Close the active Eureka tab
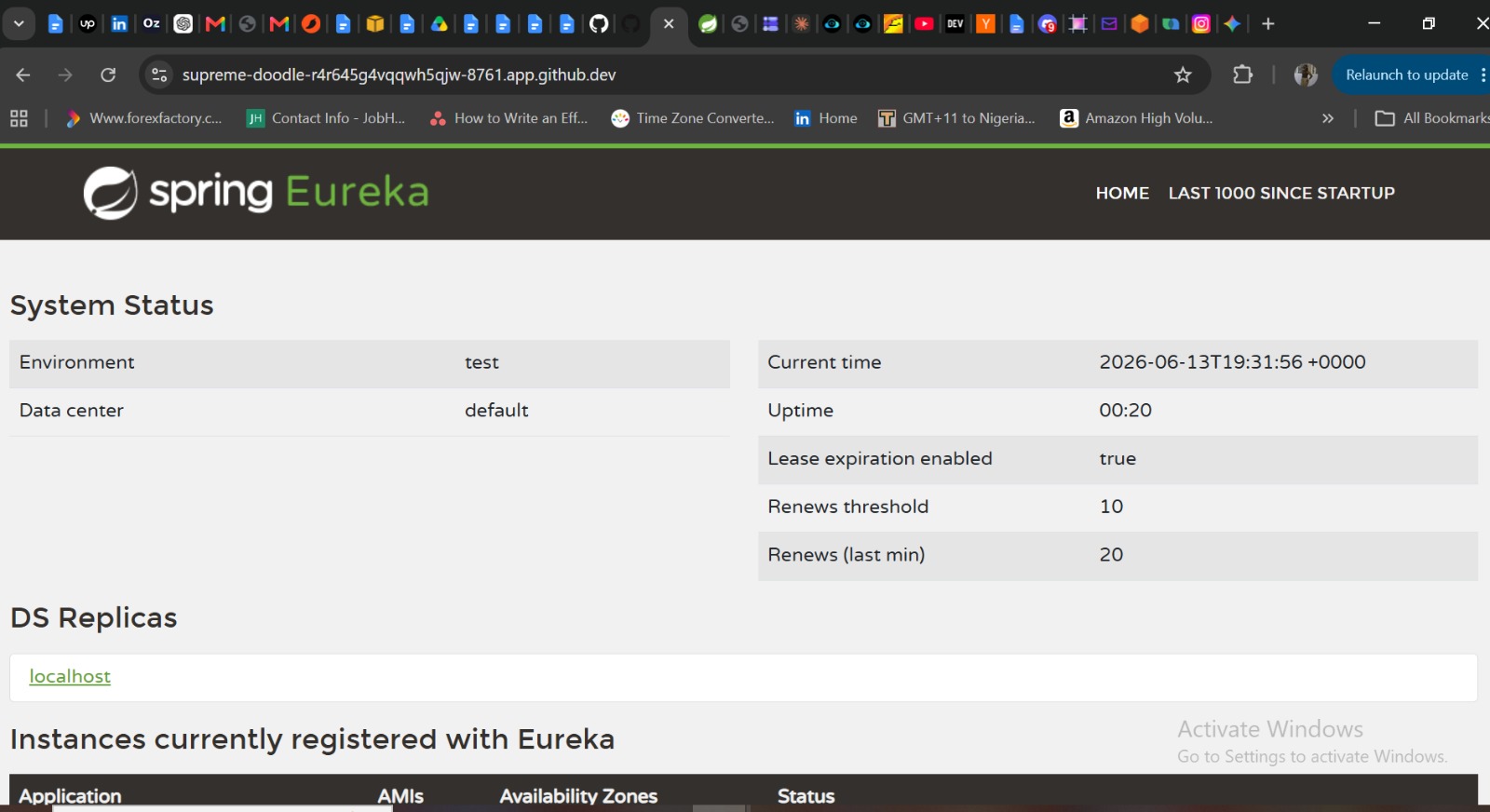The image size is (1490, 812). point(669,24)
